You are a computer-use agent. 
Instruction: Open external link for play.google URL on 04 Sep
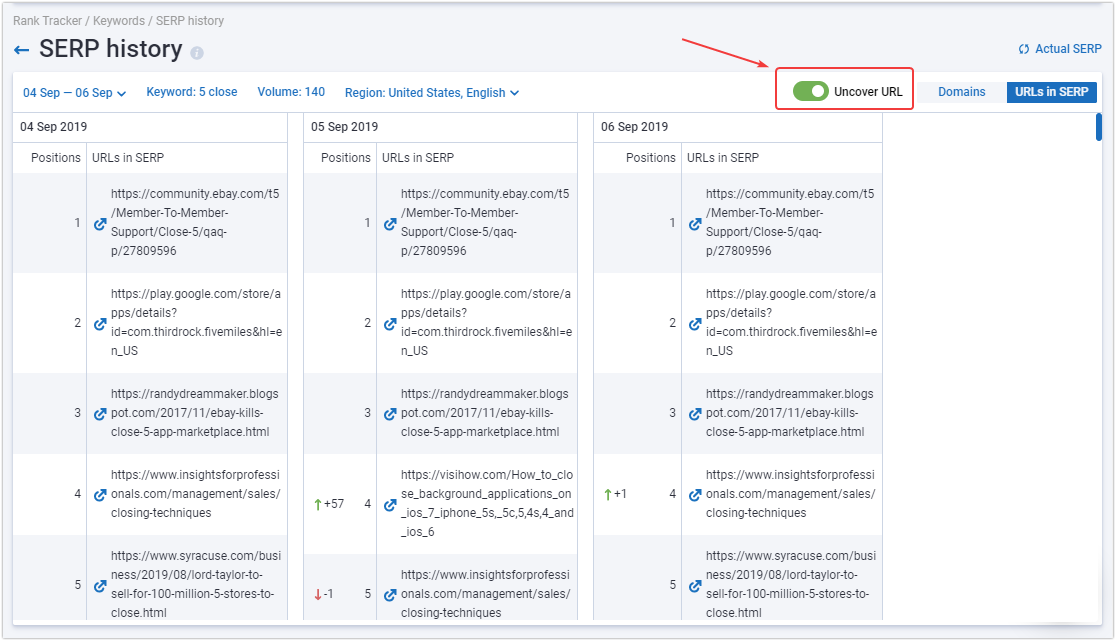tap(100, 324)
